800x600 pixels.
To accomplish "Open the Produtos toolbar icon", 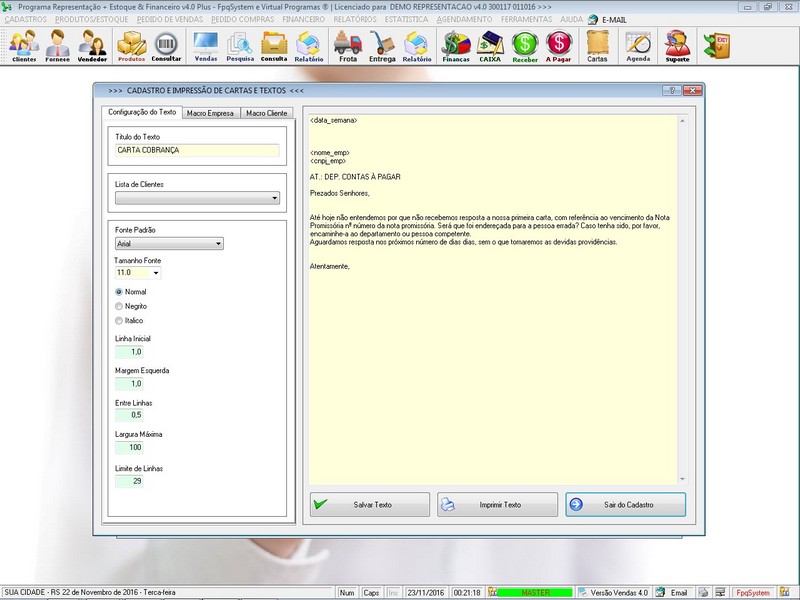I will click(131, 45).
